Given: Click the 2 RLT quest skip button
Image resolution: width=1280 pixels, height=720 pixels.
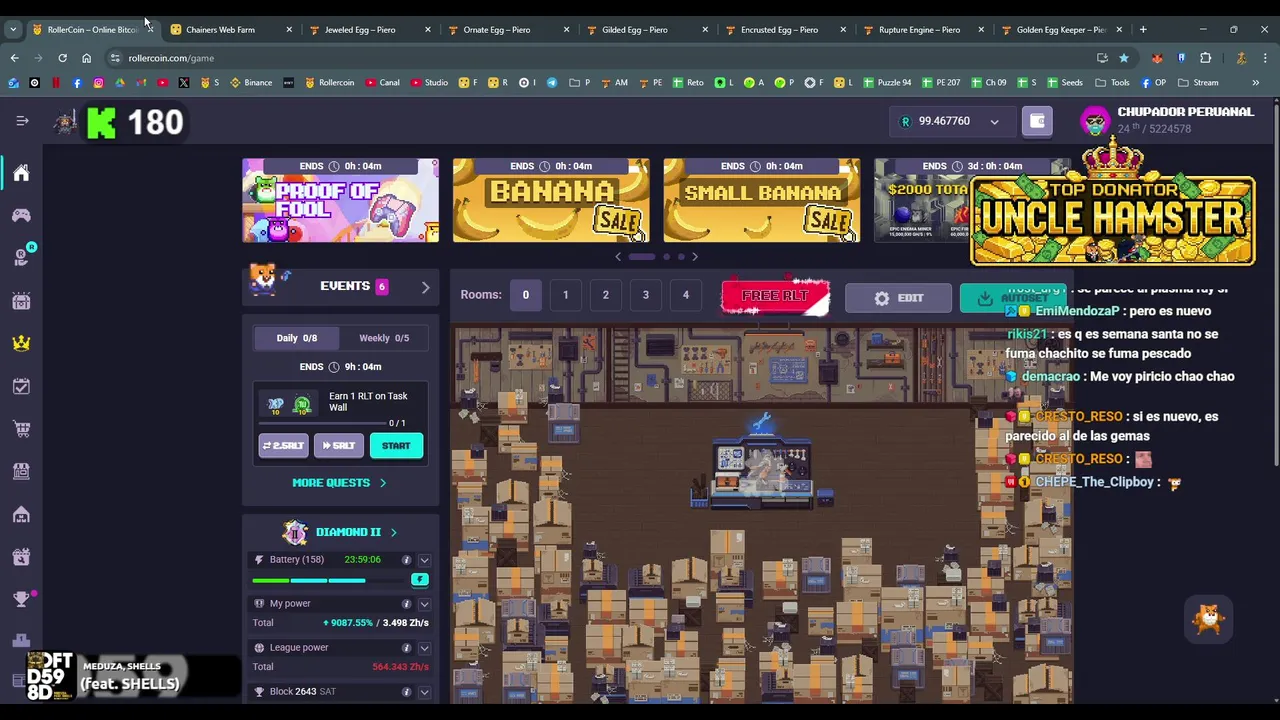Looking at the screenshot, I should pyautogui.click(x=283, y=446).
